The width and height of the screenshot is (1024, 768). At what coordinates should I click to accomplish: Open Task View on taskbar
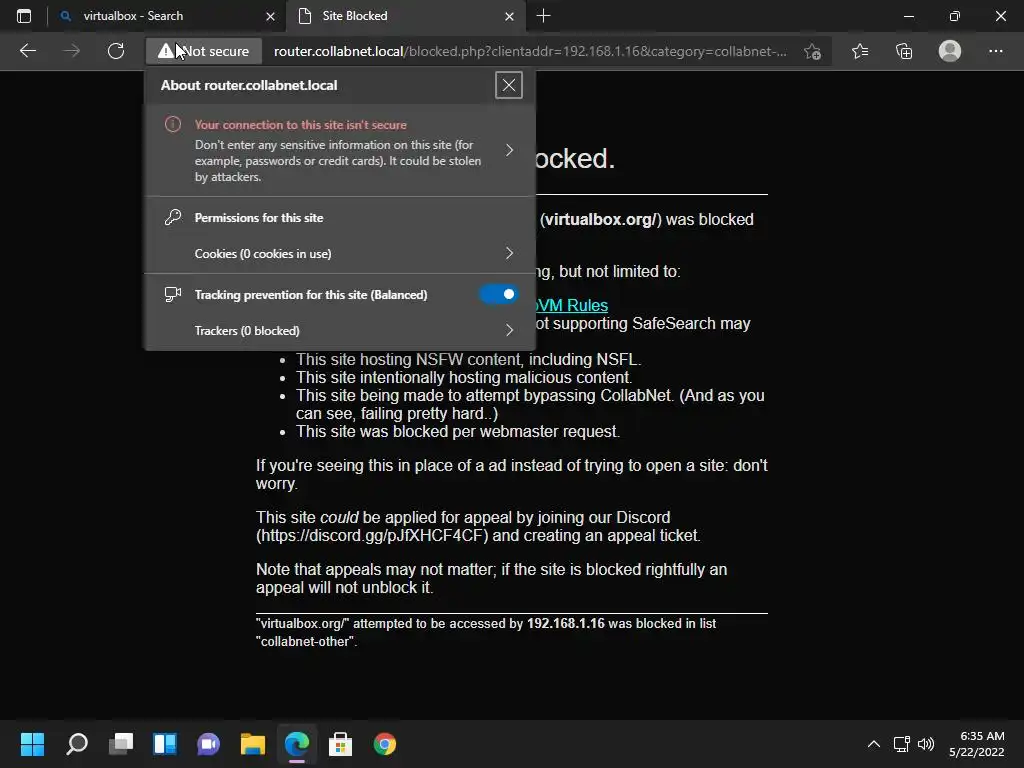pyautogui.click(x=121, y=744)
